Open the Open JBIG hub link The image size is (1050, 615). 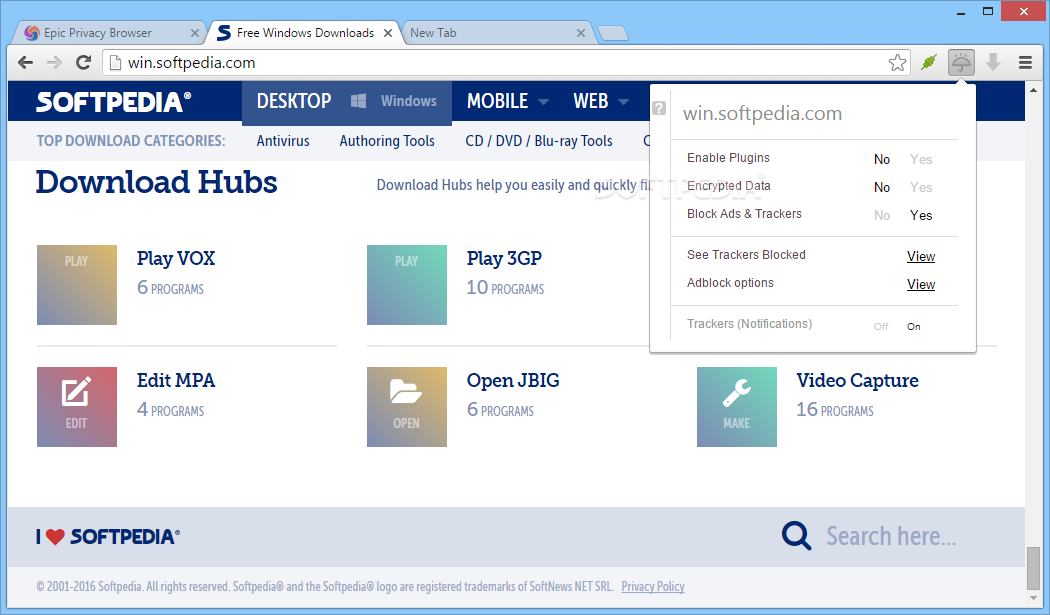pos(513,381)
